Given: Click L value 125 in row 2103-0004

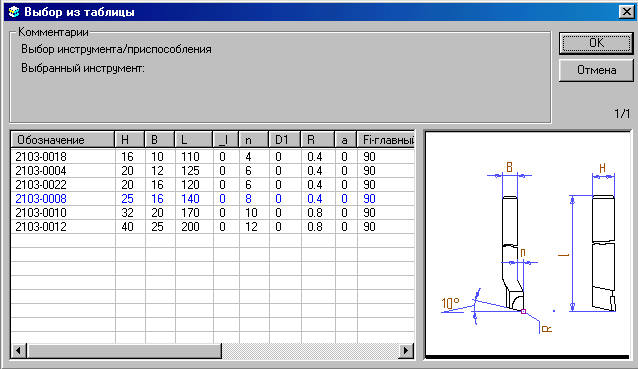Looking at the screenshot, I should point(190,170).
